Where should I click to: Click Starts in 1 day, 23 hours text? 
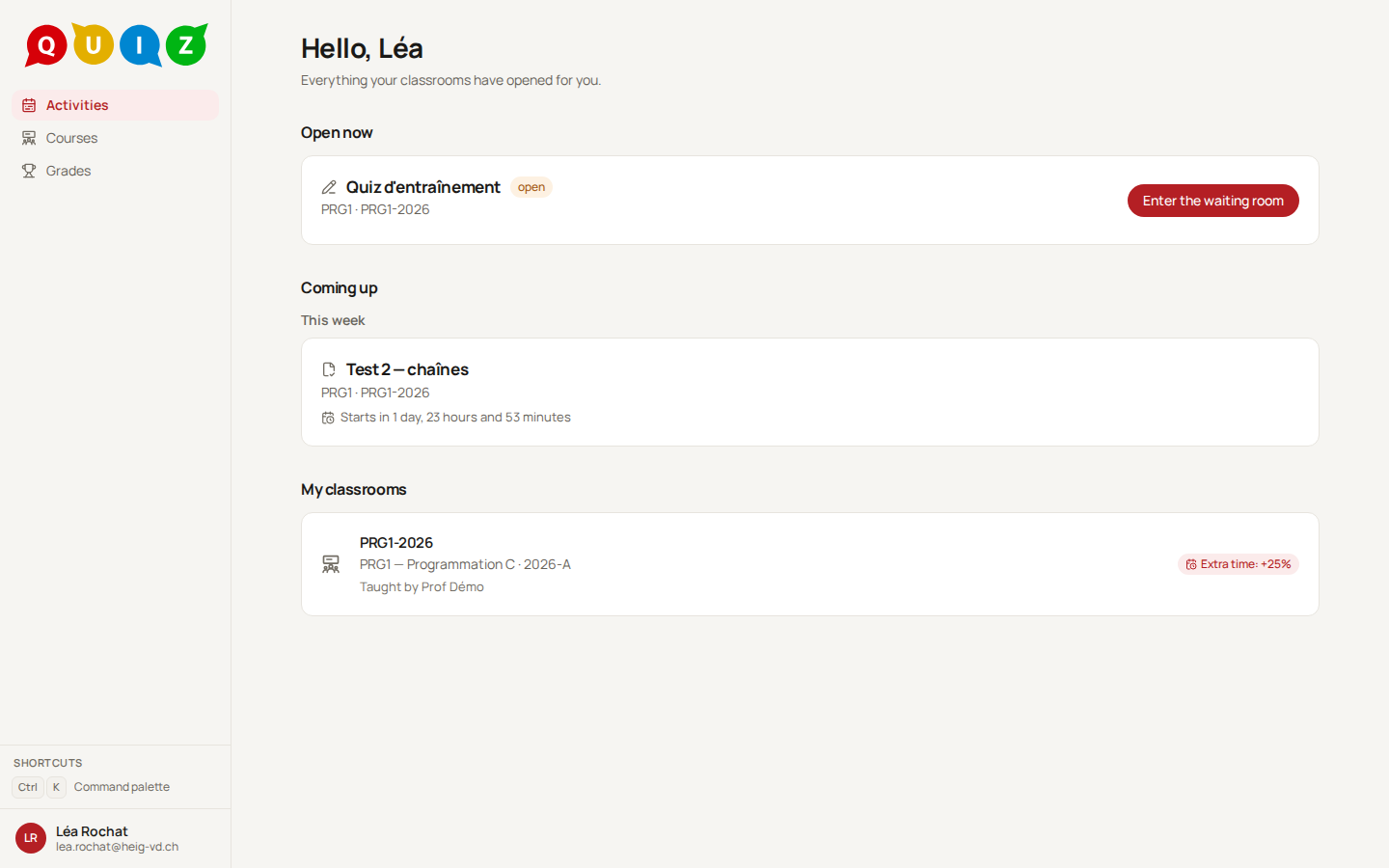tap(455, 418)
